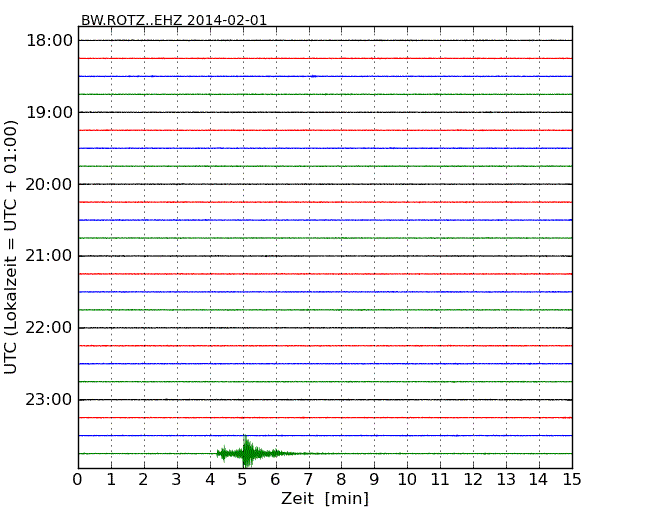
Task: Click the Zeit [min] x-axis label
Action: (325, 498)
